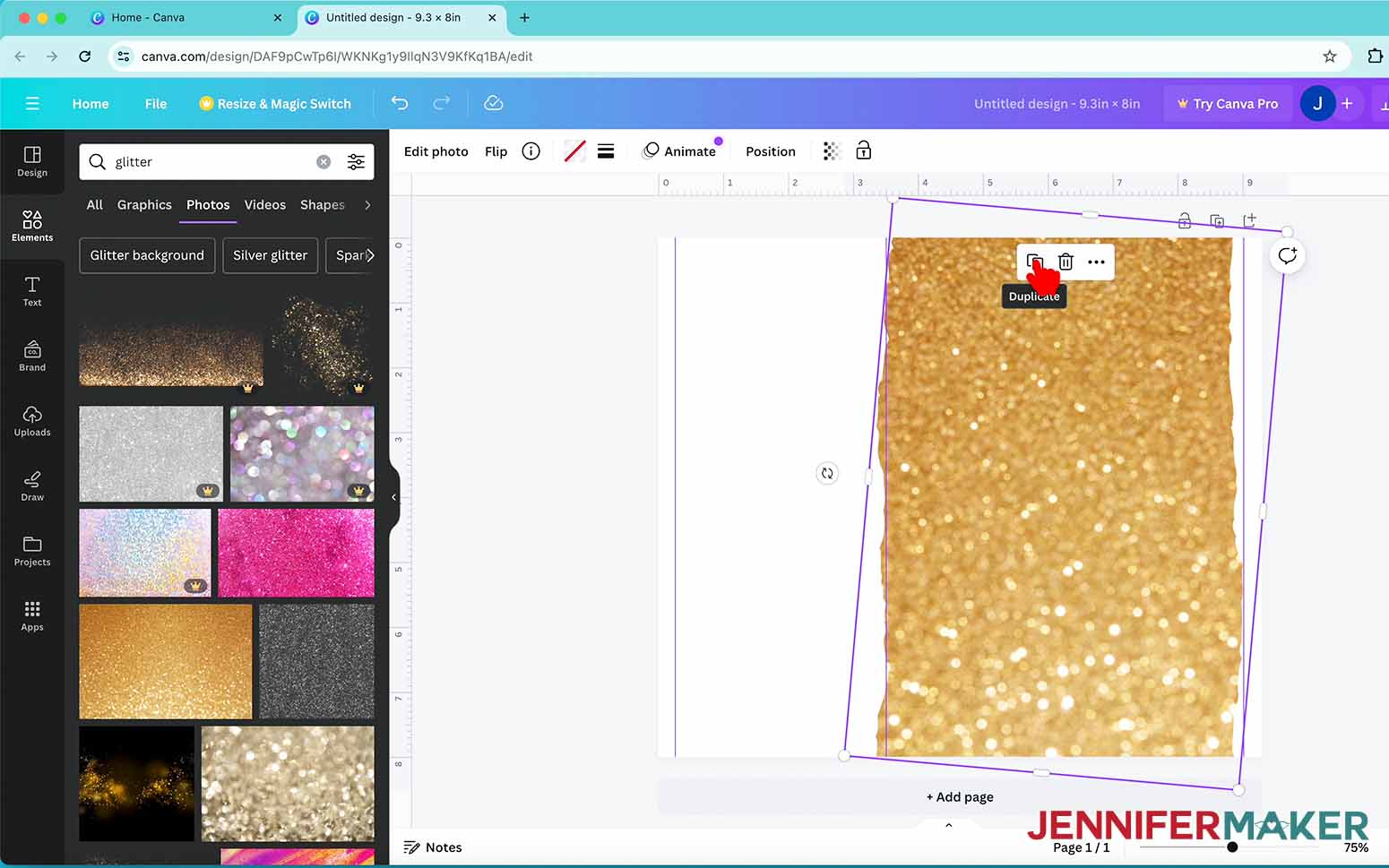Screen dimensions: 1389x868
Task: Open Resize & Magic Switch
Action: pos(275,104)
